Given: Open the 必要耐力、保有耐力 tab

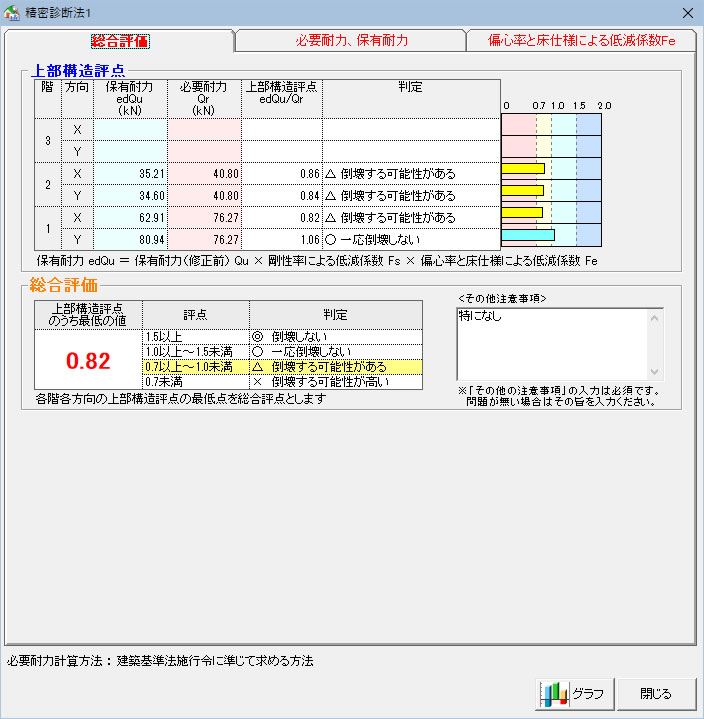Looking at the screenshot, I should coord(351,41).
